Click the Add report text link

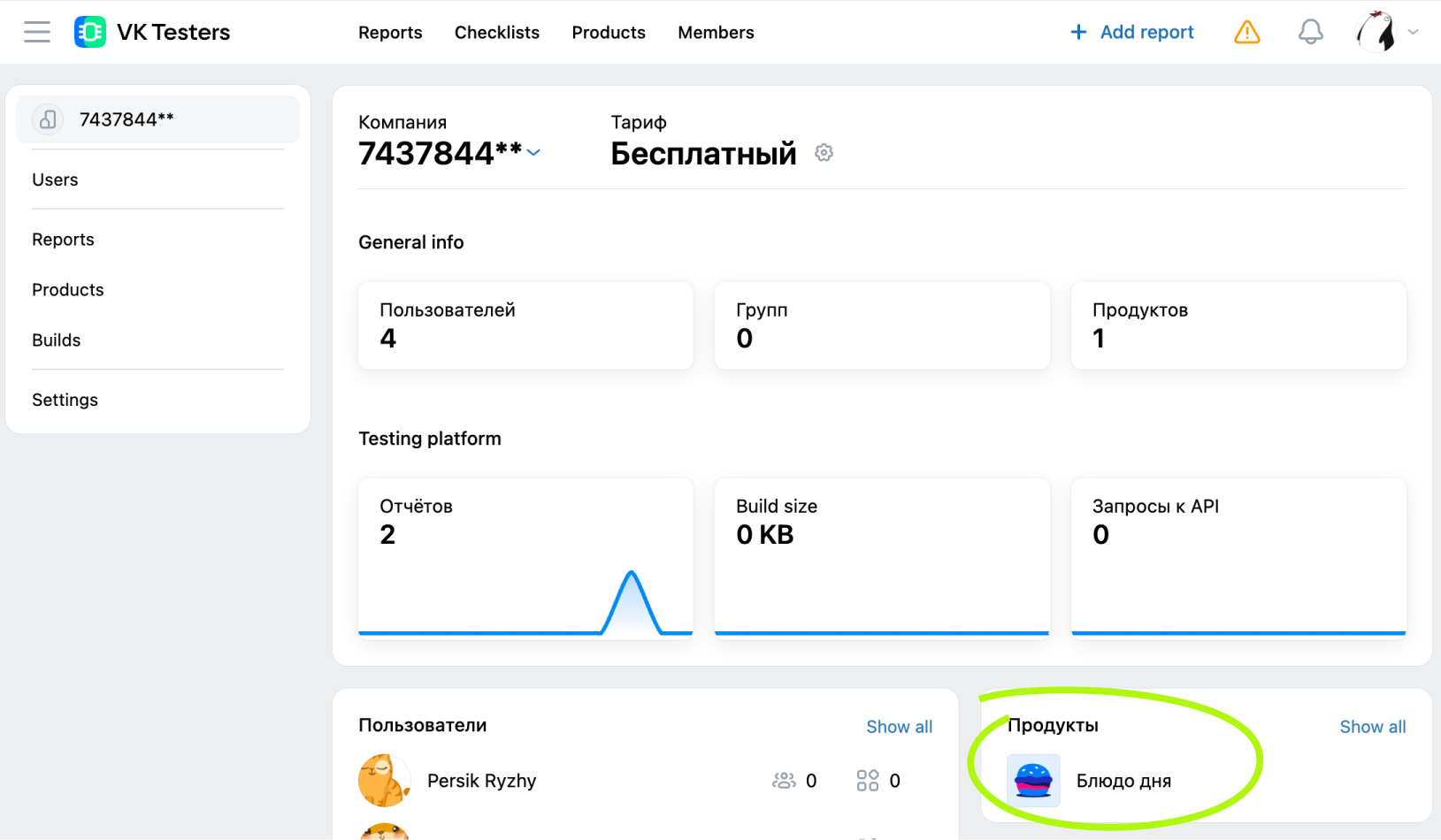click(x=1146, y=32)
